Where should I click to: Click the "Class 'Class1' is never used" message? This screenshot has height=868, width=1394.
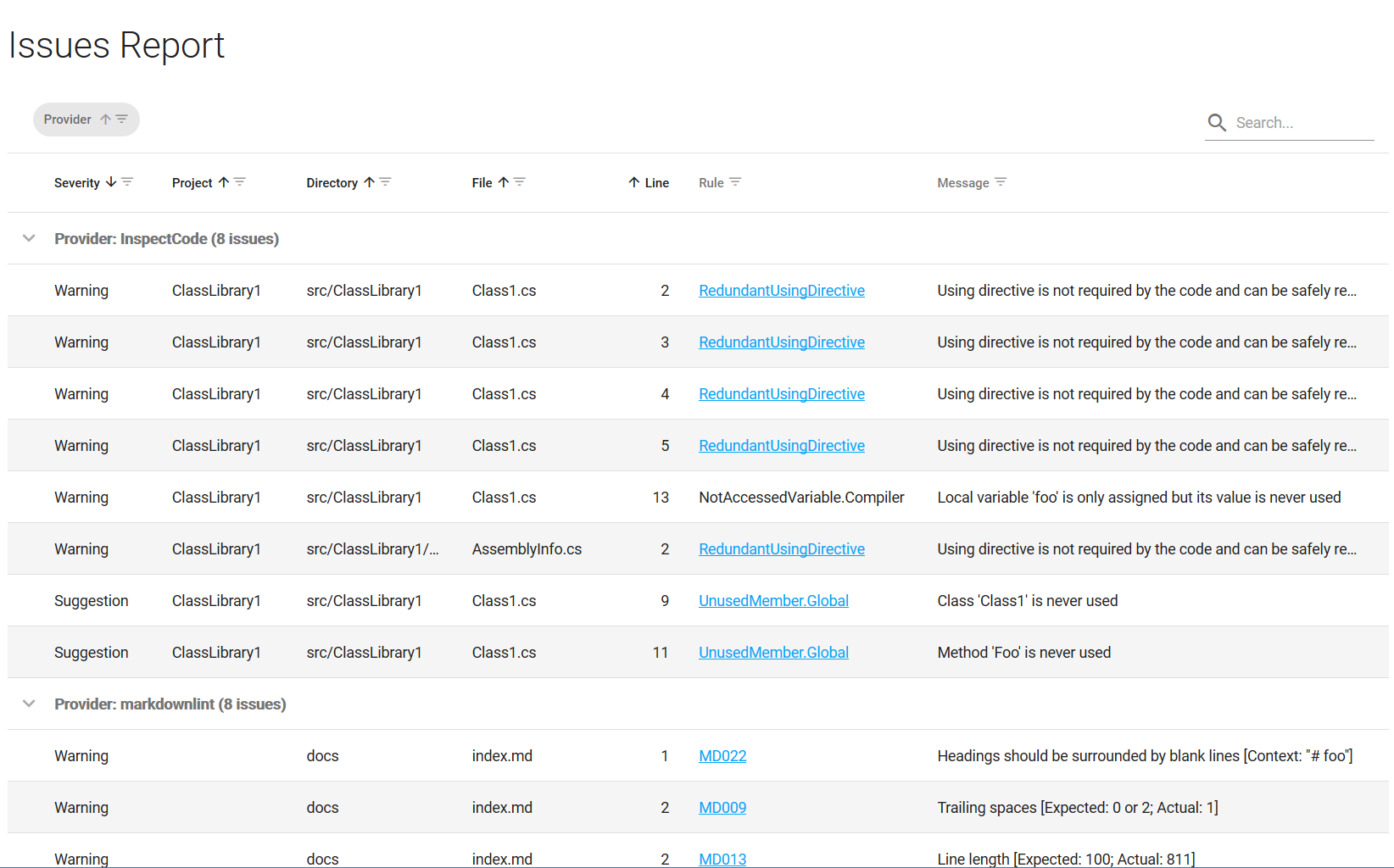pyautogui.click(x=1027, y=601)
